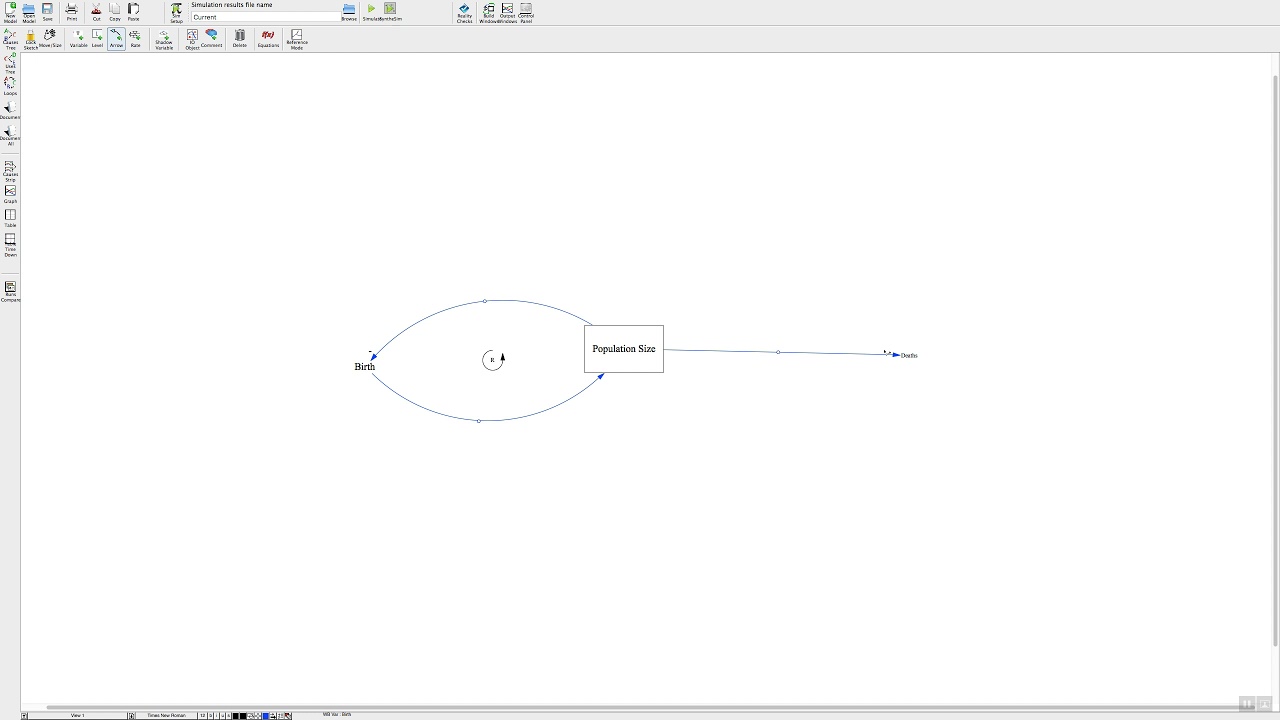Open the Uses Tree analysis tool
Screen dimensions: 1280x720
pyautogui.click(x=10, y=63)
